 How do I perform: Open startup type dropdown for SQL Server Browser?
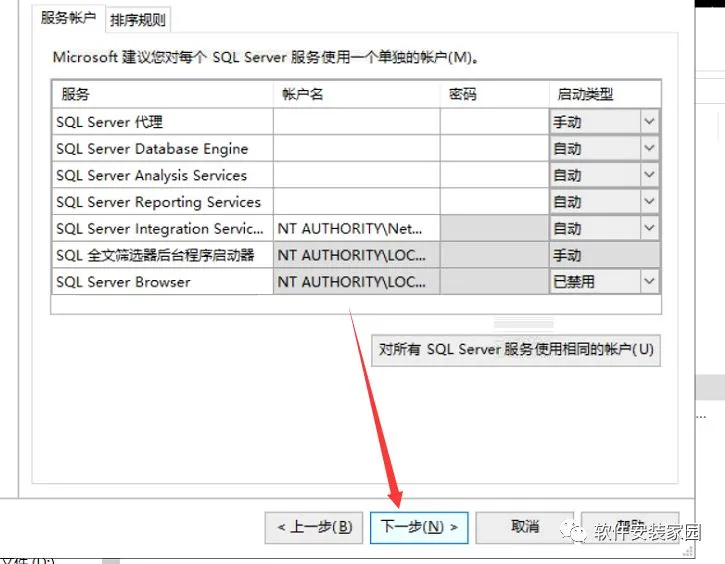tap(649, 282)
